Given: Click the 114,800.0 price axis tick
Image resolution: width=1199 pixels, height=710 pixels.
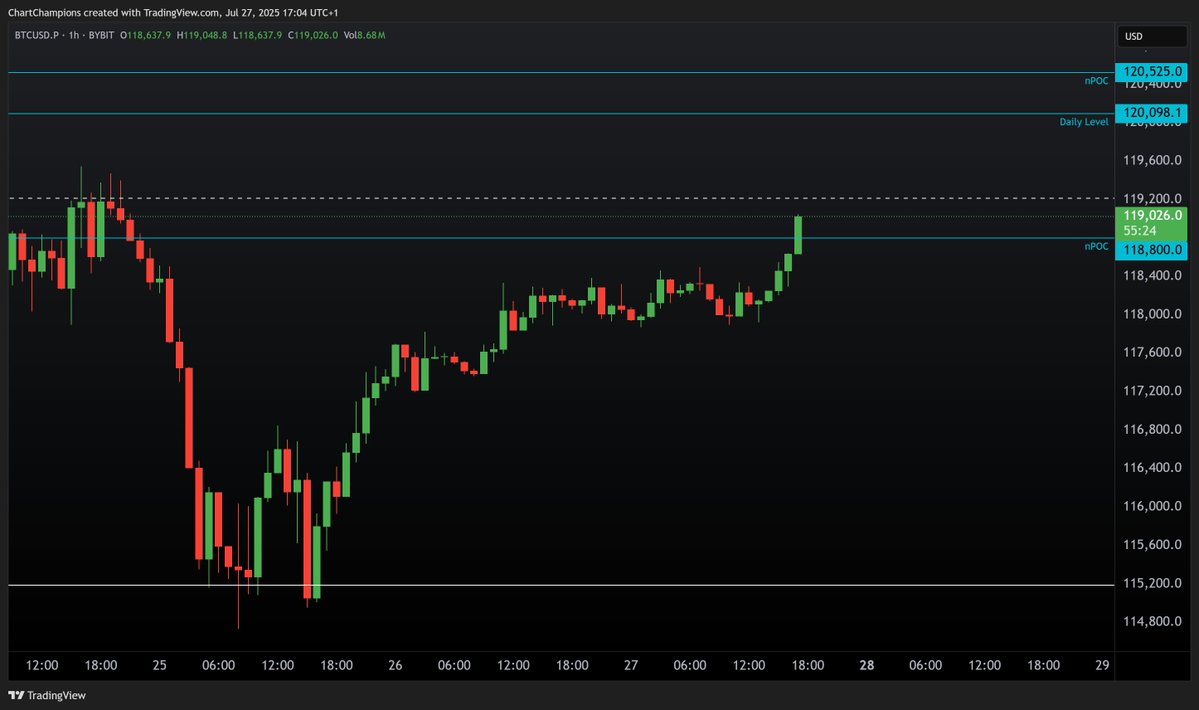Looking at the screenshot, I should pyautogui.click(x=1152, y=621).
